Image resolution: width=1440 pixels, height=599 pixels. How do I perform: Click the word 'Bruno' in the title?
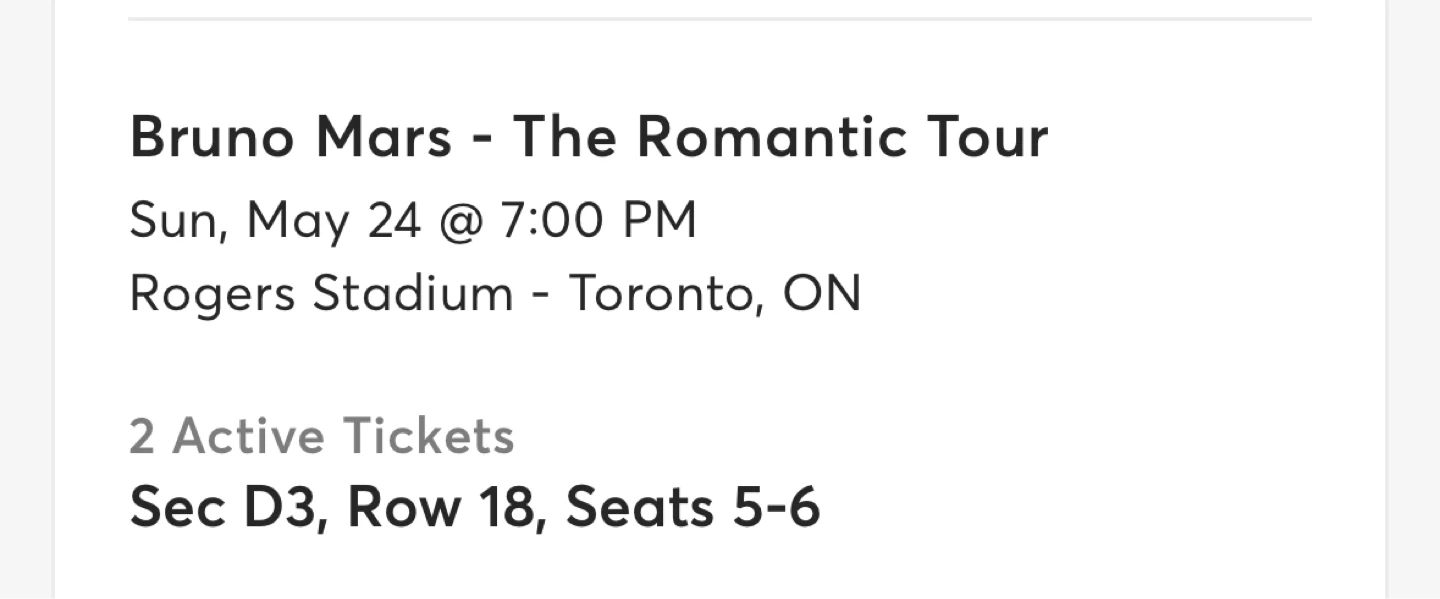[212, 137]
